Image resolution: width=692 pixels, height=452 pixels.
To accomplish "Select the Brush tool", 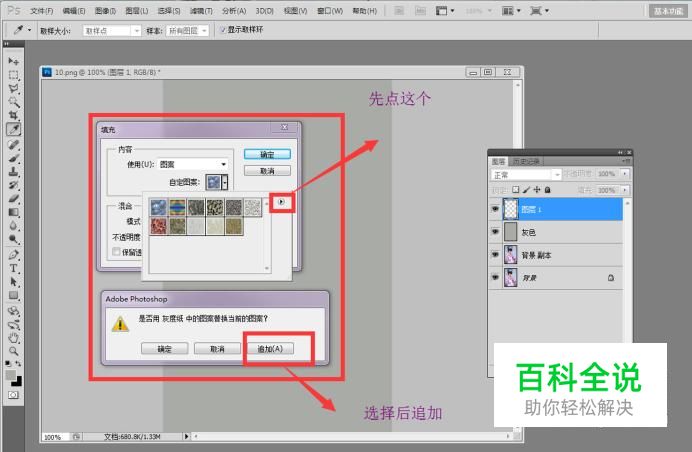I will [x=14, y=158].
